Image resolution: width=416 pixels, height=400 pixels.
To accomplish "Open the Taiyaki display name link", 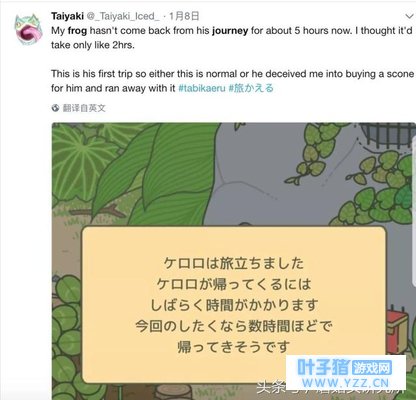I will pyautogui.click(x=67, y=16).
